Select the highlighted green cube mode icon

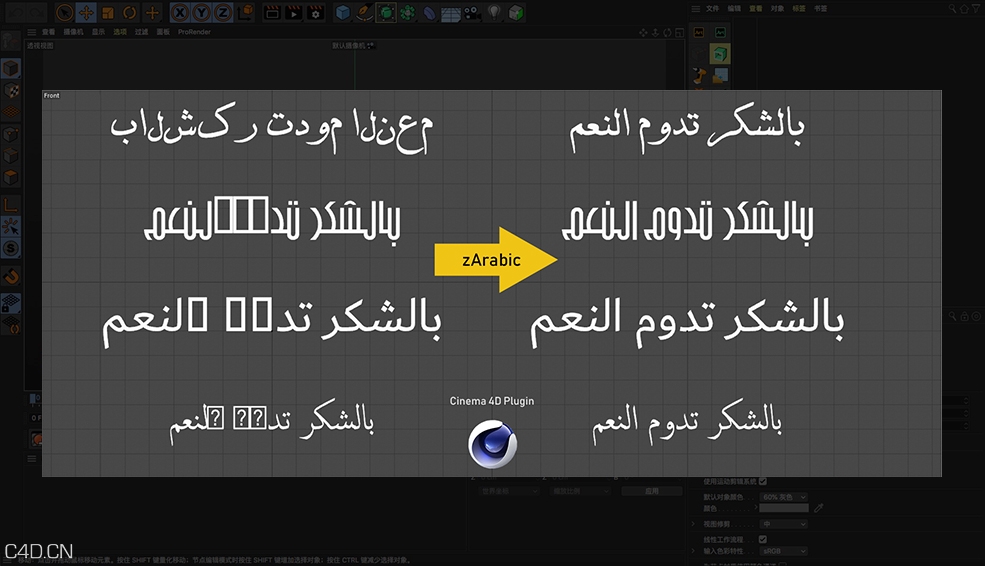(x=720, y=54)
